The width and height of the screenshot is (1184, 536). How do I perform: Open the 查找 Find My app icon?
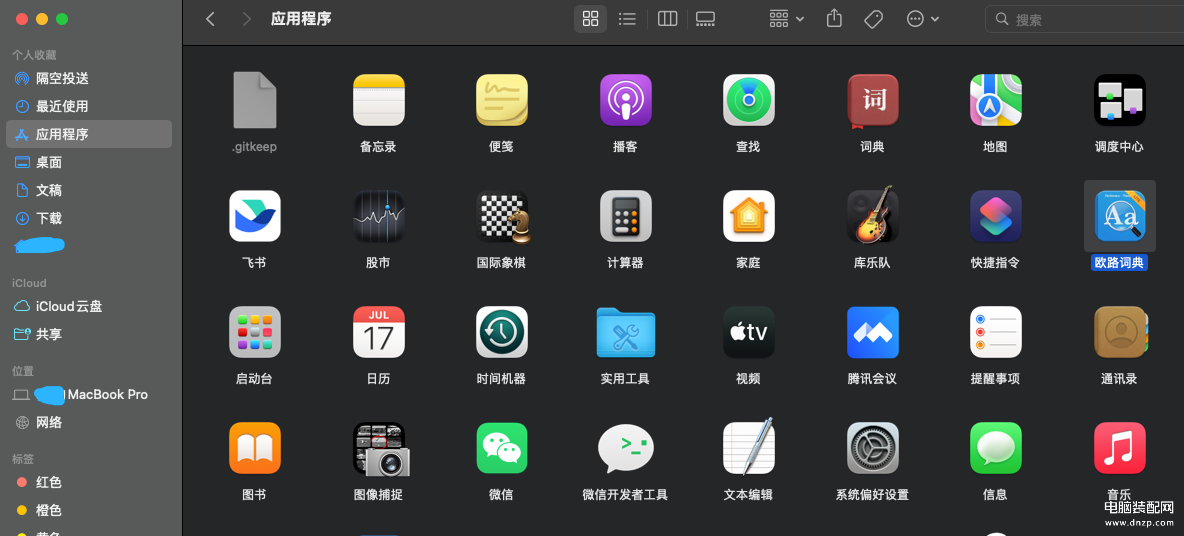point(748,100)
